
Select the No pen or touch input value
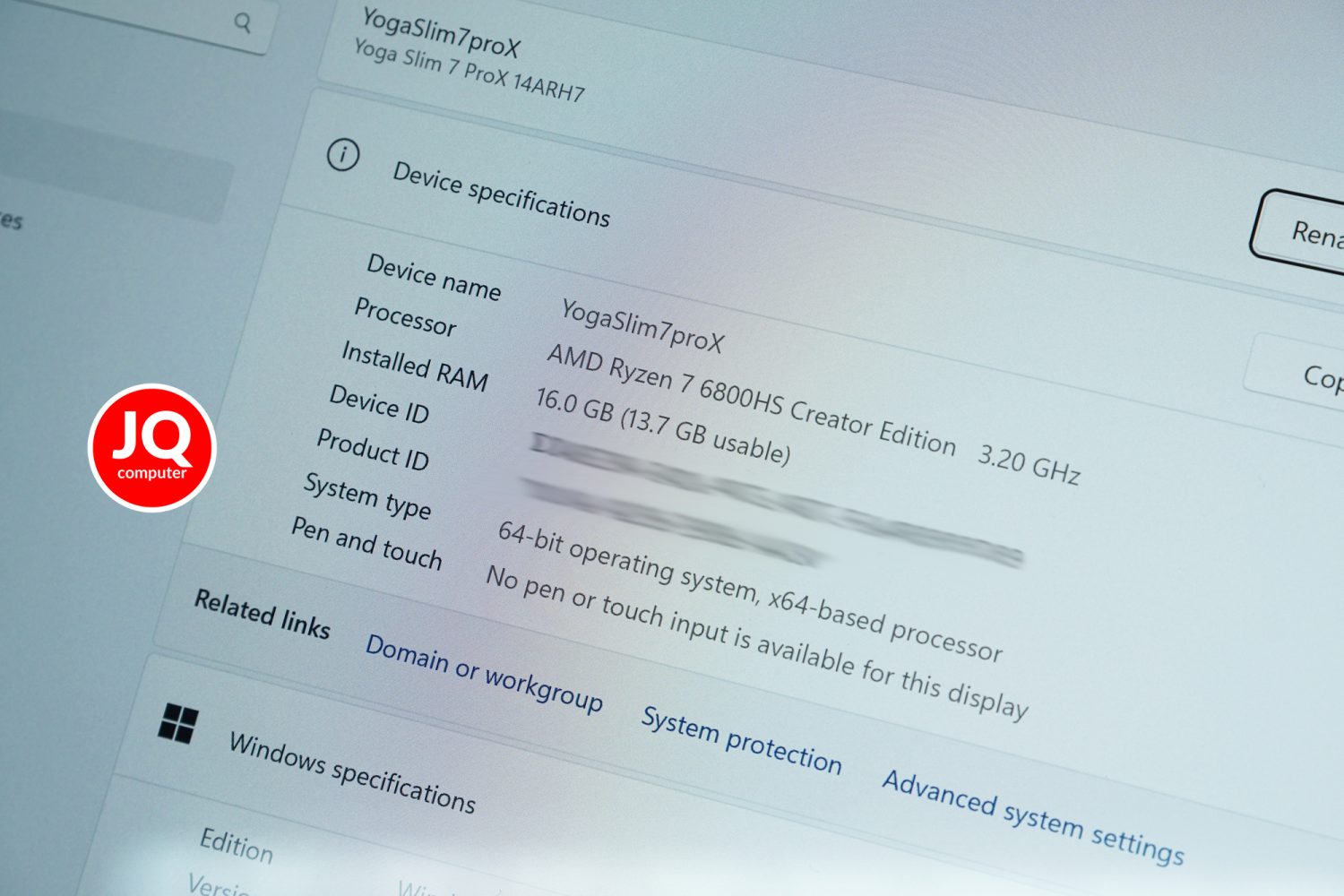tap(757, 642)
